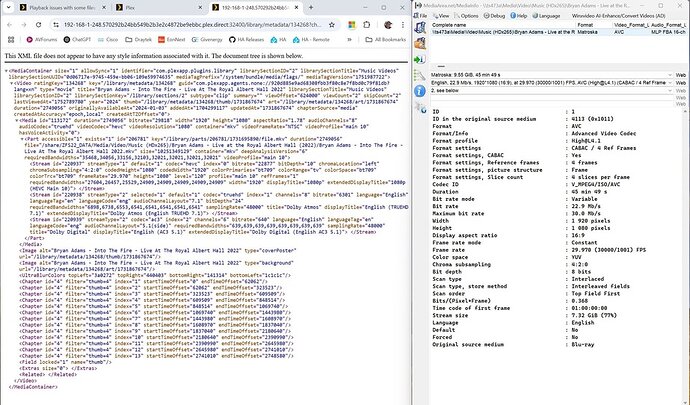Click the plex.direct URL address field

coord(193,25)
